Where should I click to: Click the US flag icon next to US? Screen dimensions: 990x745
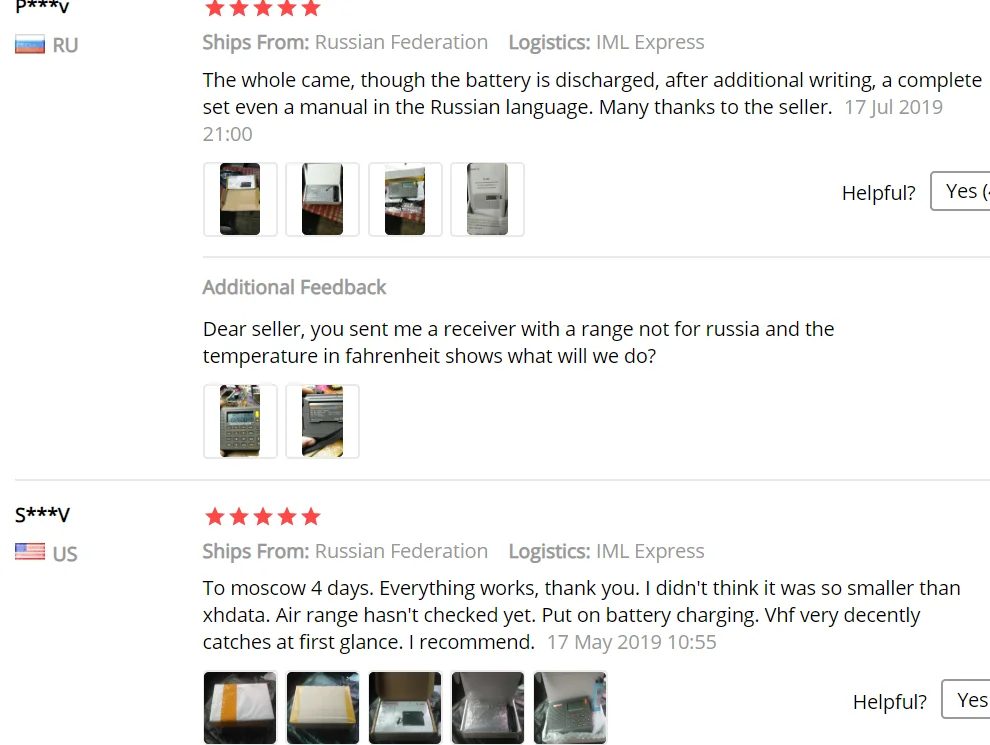point(30,551)
